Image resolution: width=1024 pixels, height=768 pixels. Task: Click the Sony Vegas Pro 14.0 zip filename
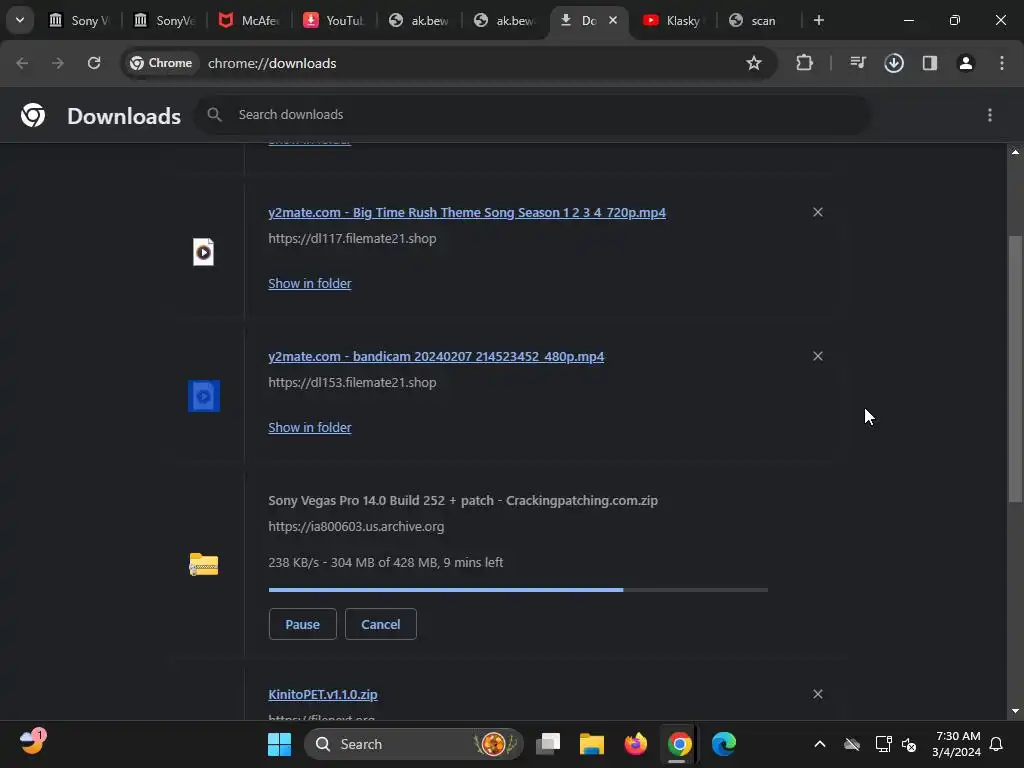coord(463,501)
